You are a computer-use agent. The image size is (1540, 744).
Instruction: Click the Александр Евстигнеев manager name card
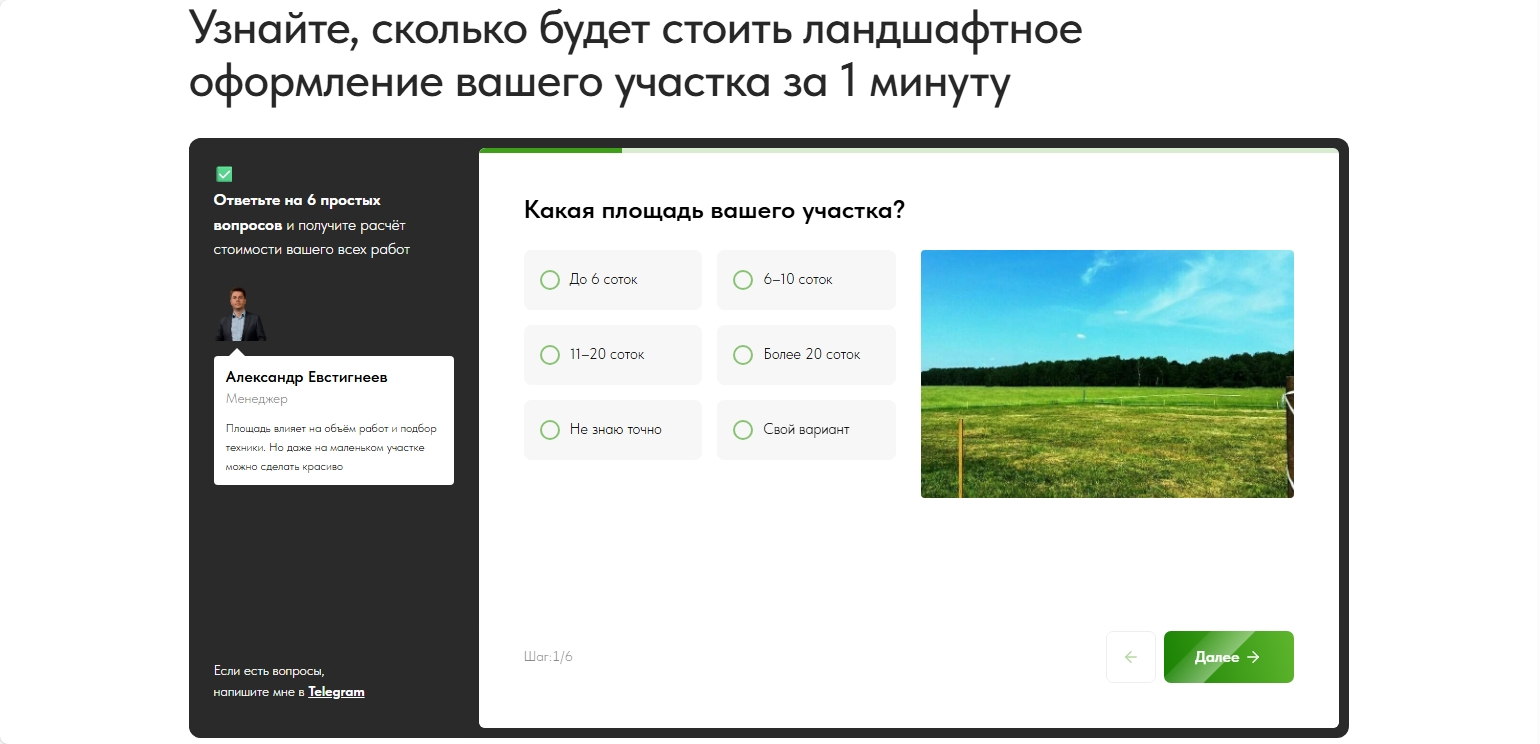(x=334, y=420)
